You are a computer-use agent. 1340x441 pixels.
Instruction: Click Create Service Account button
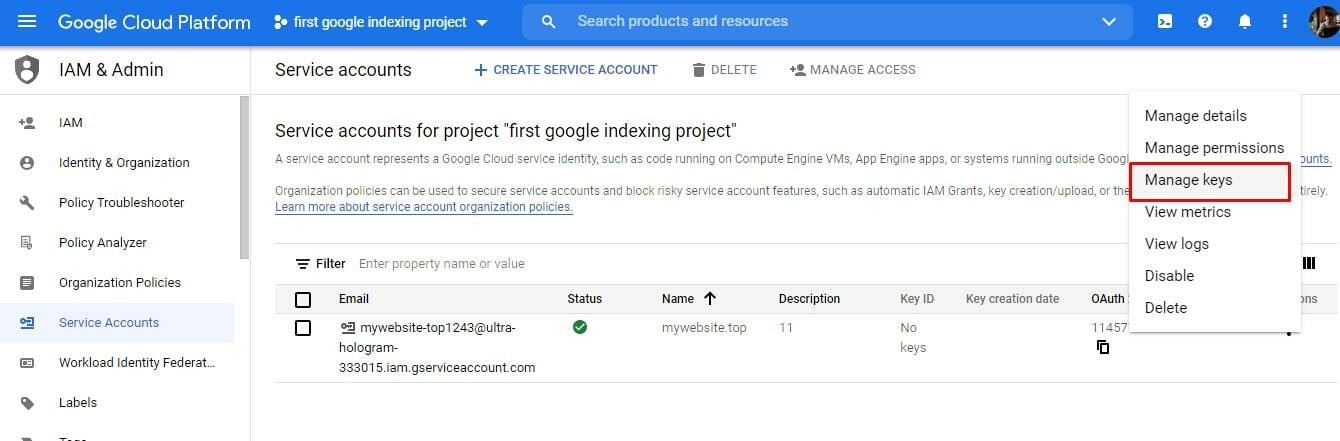566,70
